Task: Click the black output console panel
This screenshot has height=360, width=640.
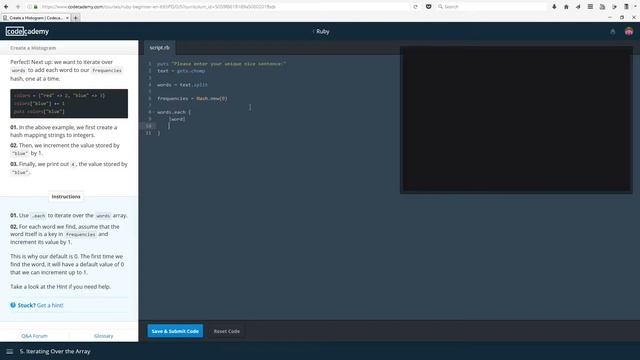Action: coord(516,120)
